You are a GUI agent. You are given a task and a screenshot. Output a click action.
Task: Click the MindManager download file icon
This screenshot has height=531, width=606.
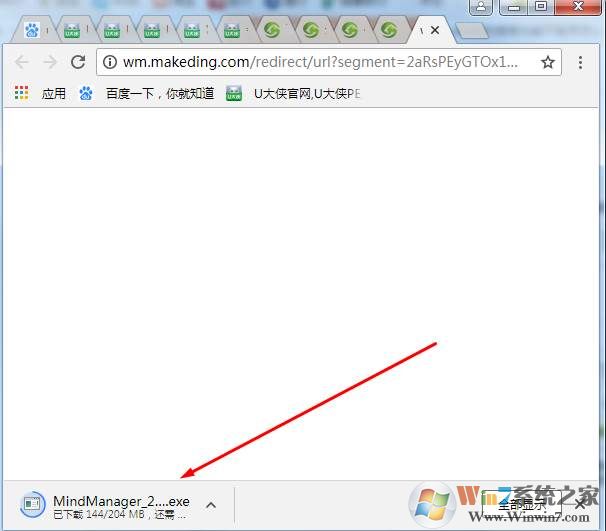click(x=32, y=504)
